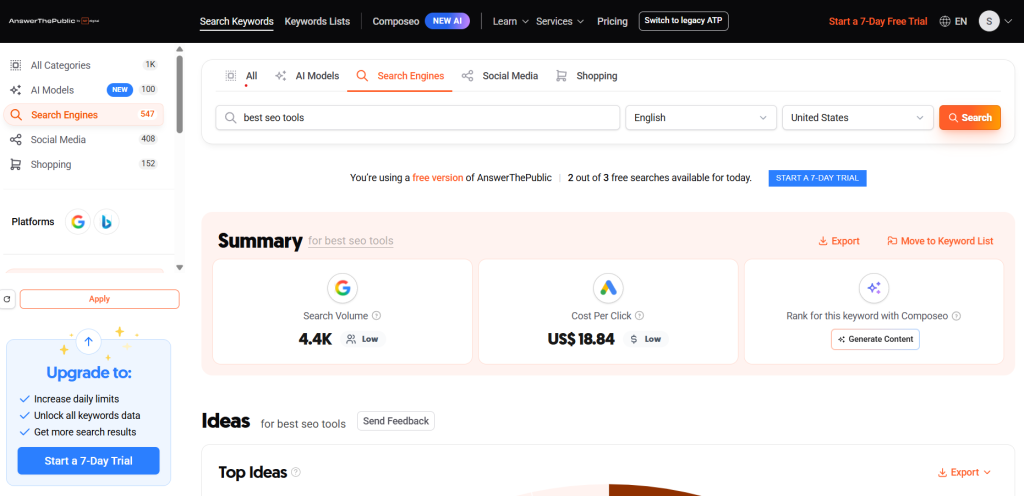
Task: Click Switch to legacy ATP button
Action: [x=683, y=21]
